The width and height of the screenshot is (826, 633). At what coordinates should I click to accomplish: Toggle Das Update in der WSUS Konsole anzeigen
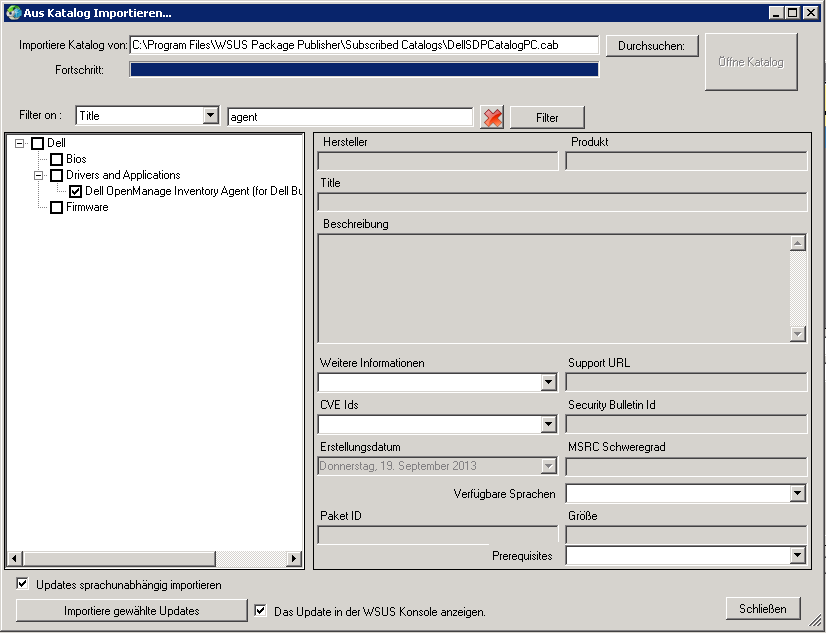tap(260, 610)
